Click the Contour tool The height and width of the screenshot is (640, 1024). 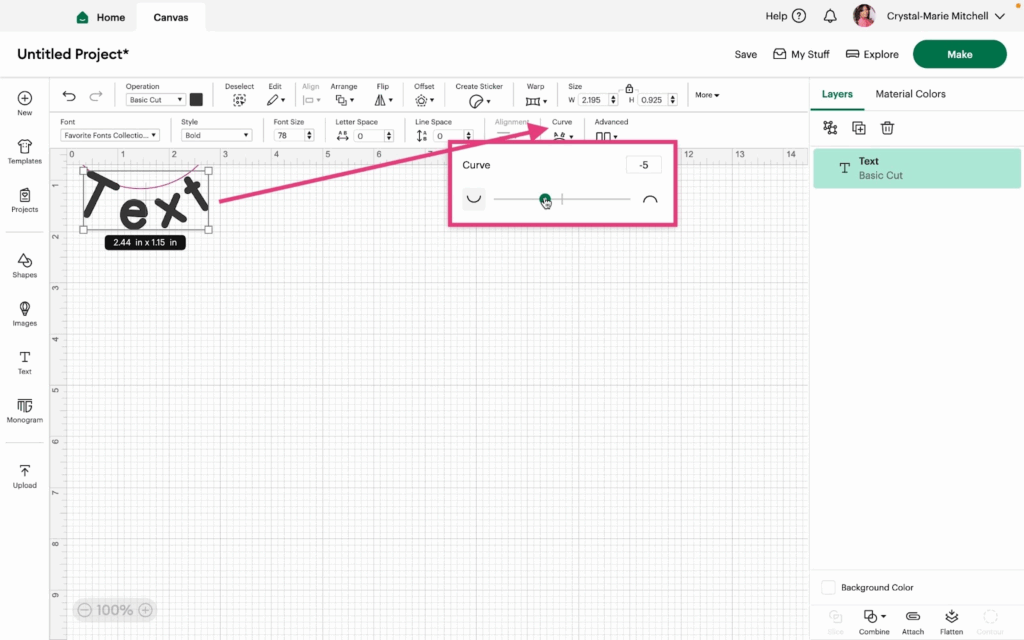pyautogui.click(x=990, y=621)
